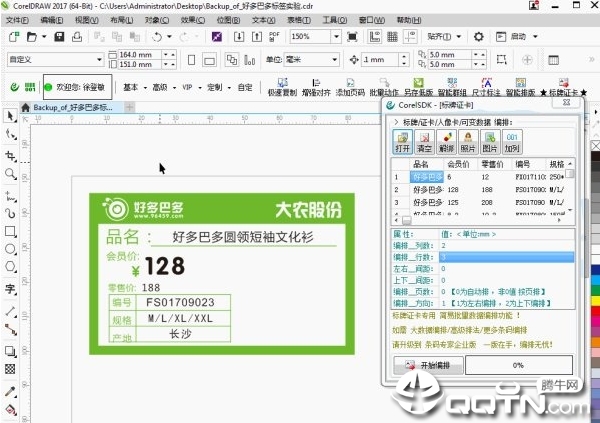Image resolution: width=600 pixels, height=423 pixels.
Task: Toggle full screen preview button
Action: [352, 37]
